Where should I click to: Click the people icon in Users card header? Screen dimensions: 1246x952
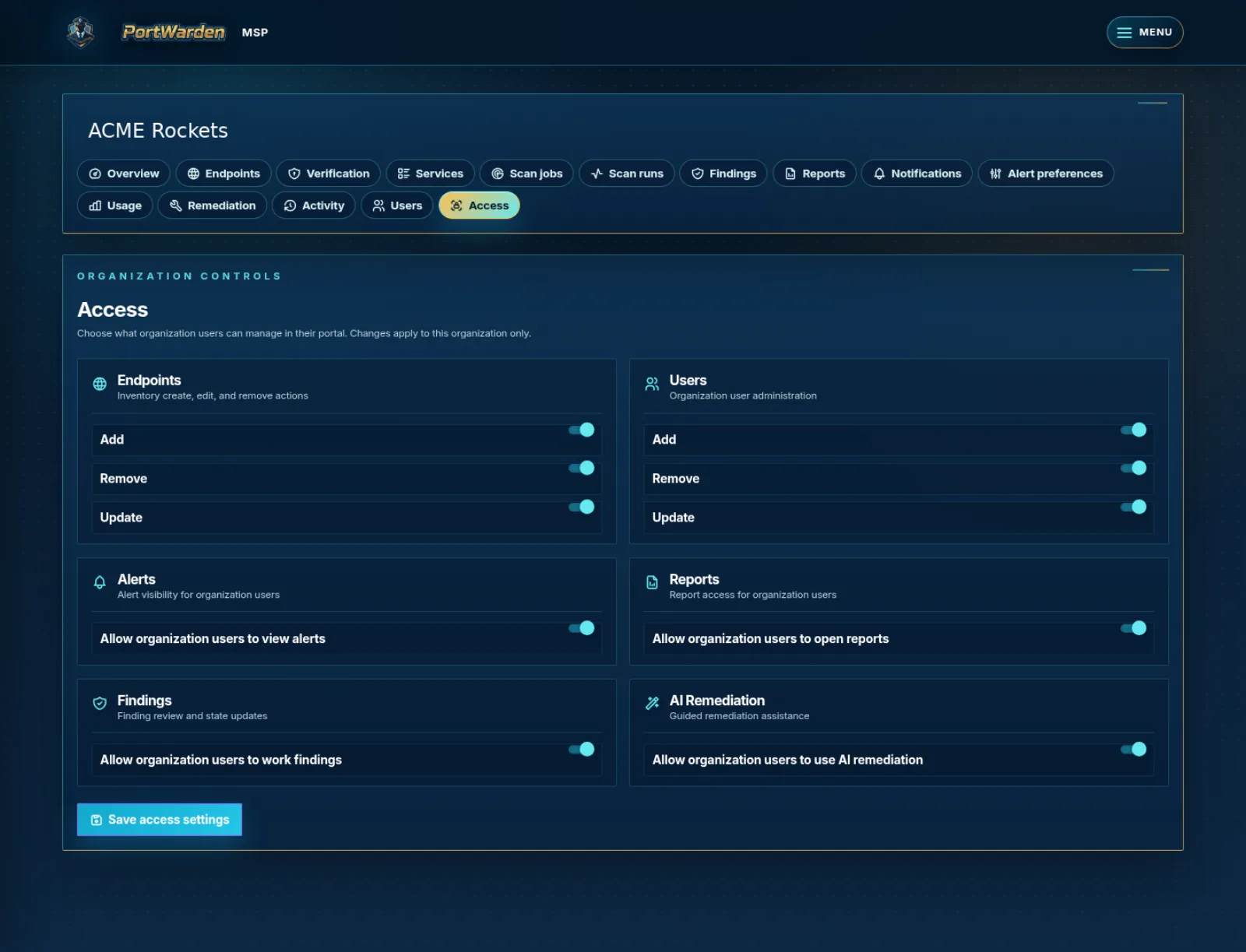652,384
